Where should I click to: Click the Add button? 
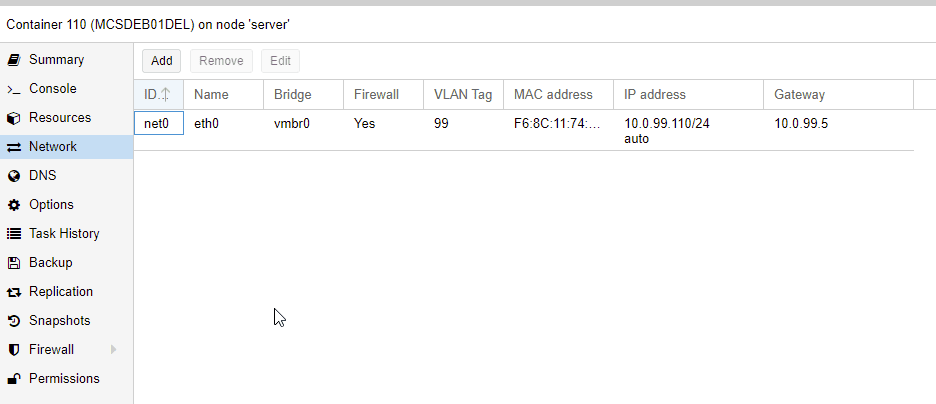161,61
